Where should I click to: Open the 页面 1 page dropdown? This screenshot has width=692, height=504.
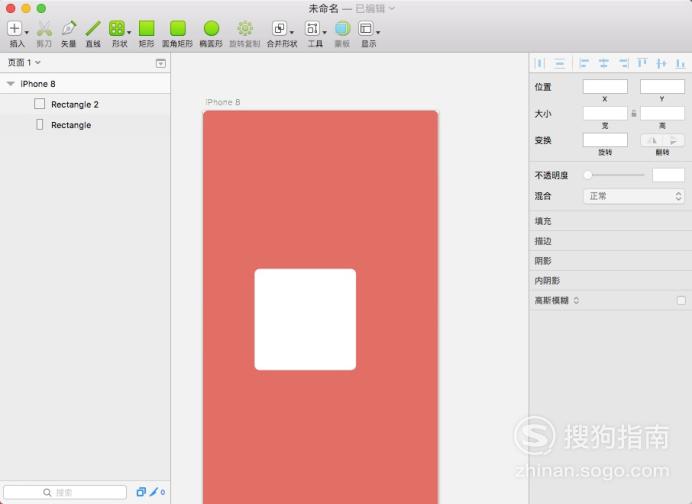point(24,63)
